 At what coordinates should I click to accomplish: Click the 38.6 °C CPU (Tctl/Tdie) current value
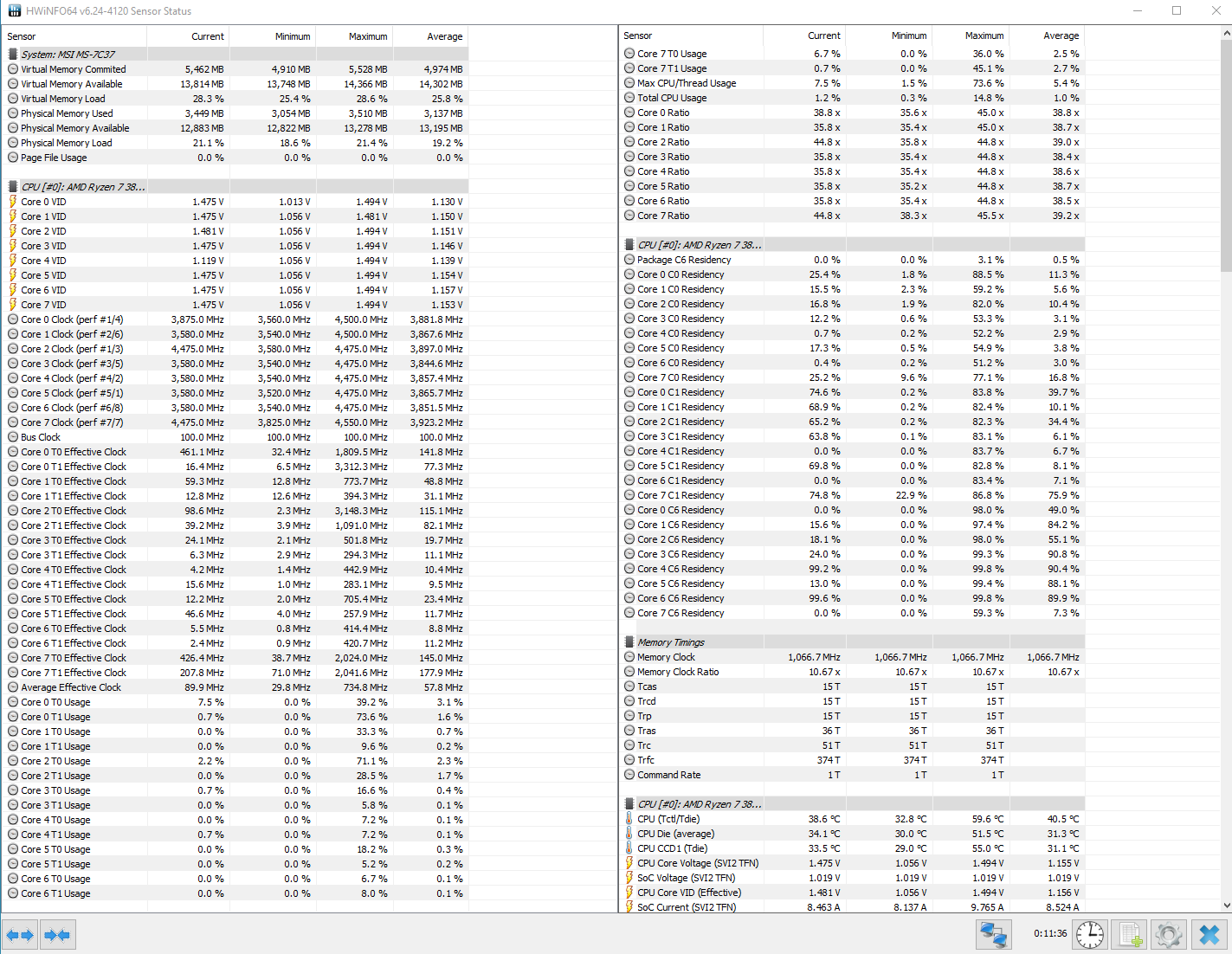click(x=824, y=819)
